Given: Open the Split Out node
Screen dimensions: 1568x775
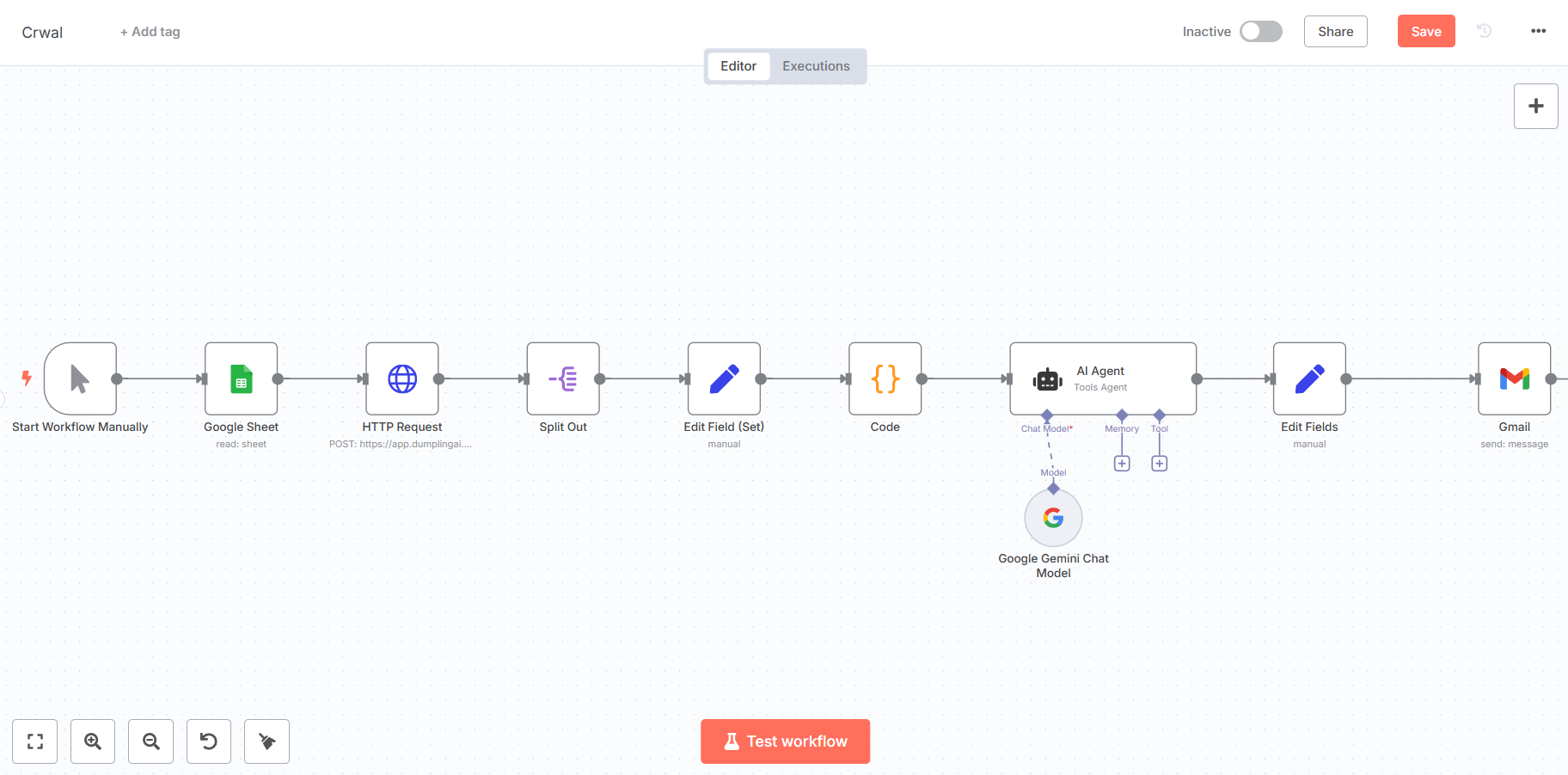Looking at the screenshot, I should tap(563, 378).
